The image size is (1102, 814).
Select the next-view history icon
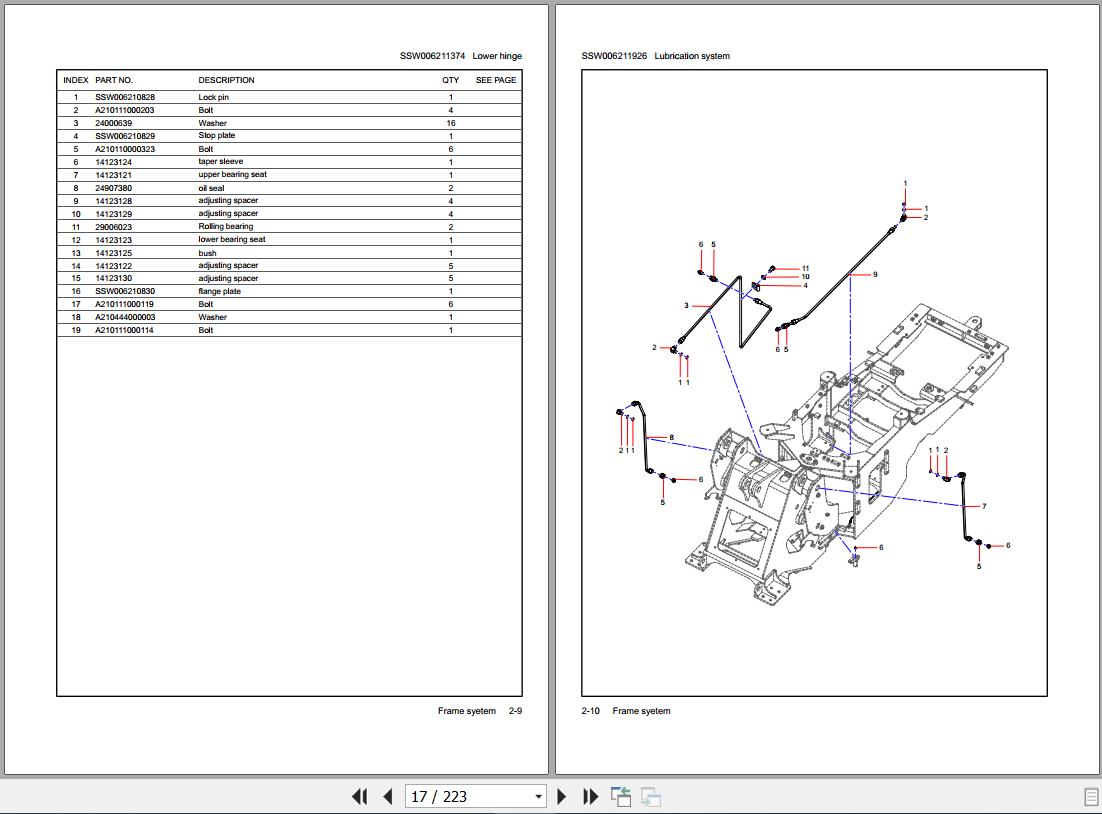coord(652,796)
